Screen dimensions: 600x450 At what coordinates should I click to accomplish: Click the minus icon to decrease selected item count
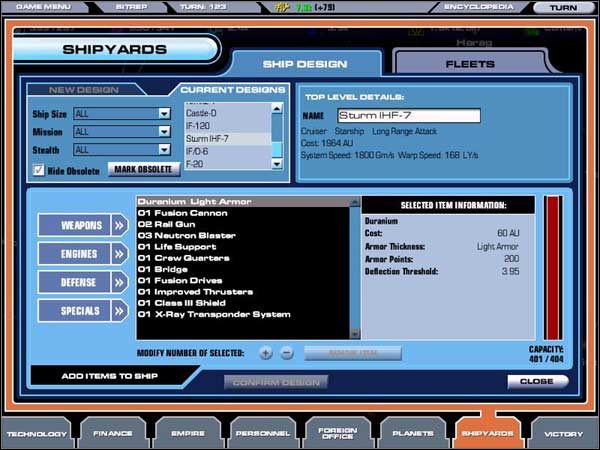pos(286,353)
